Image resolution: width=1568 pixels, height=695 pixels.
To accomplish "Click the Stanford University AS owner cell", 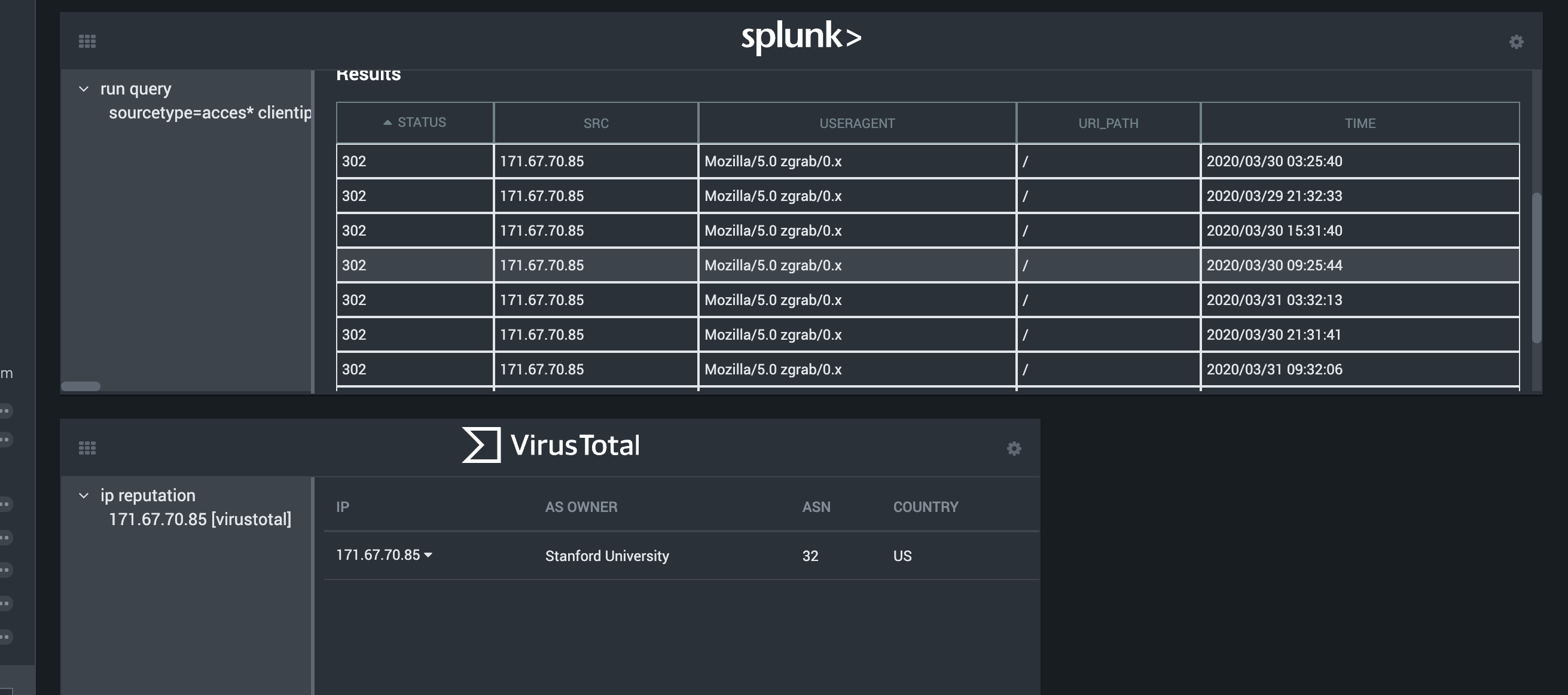I will click(607, 556).
